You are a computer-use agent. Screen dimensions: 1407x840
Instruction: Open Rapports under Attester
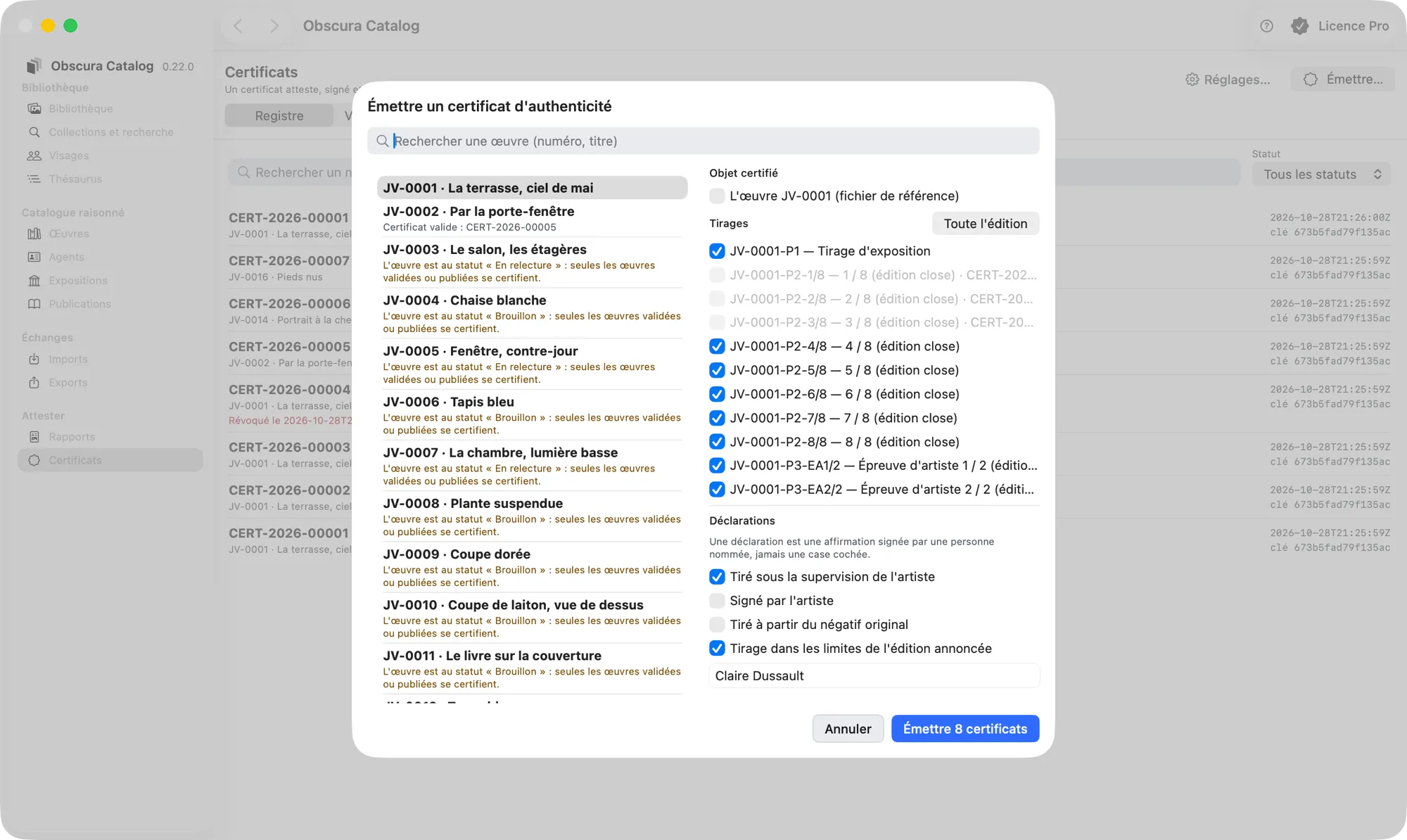point(71,437)
